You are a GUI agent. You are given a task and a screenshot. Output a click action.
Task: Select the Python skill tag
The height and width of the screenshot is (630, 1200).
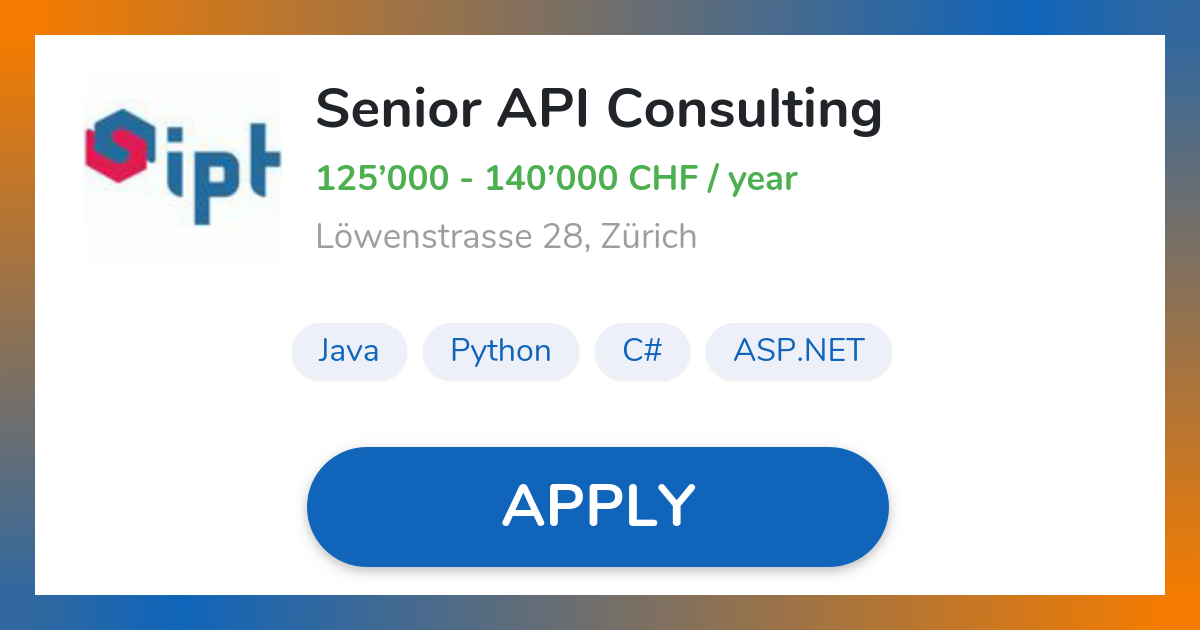(x=501, y=351)
